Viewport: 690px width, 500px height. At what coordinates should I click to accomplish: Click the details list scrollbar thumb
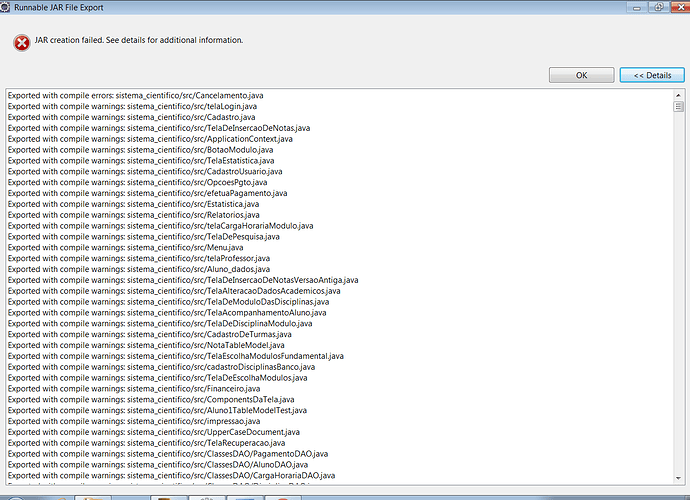678,107
